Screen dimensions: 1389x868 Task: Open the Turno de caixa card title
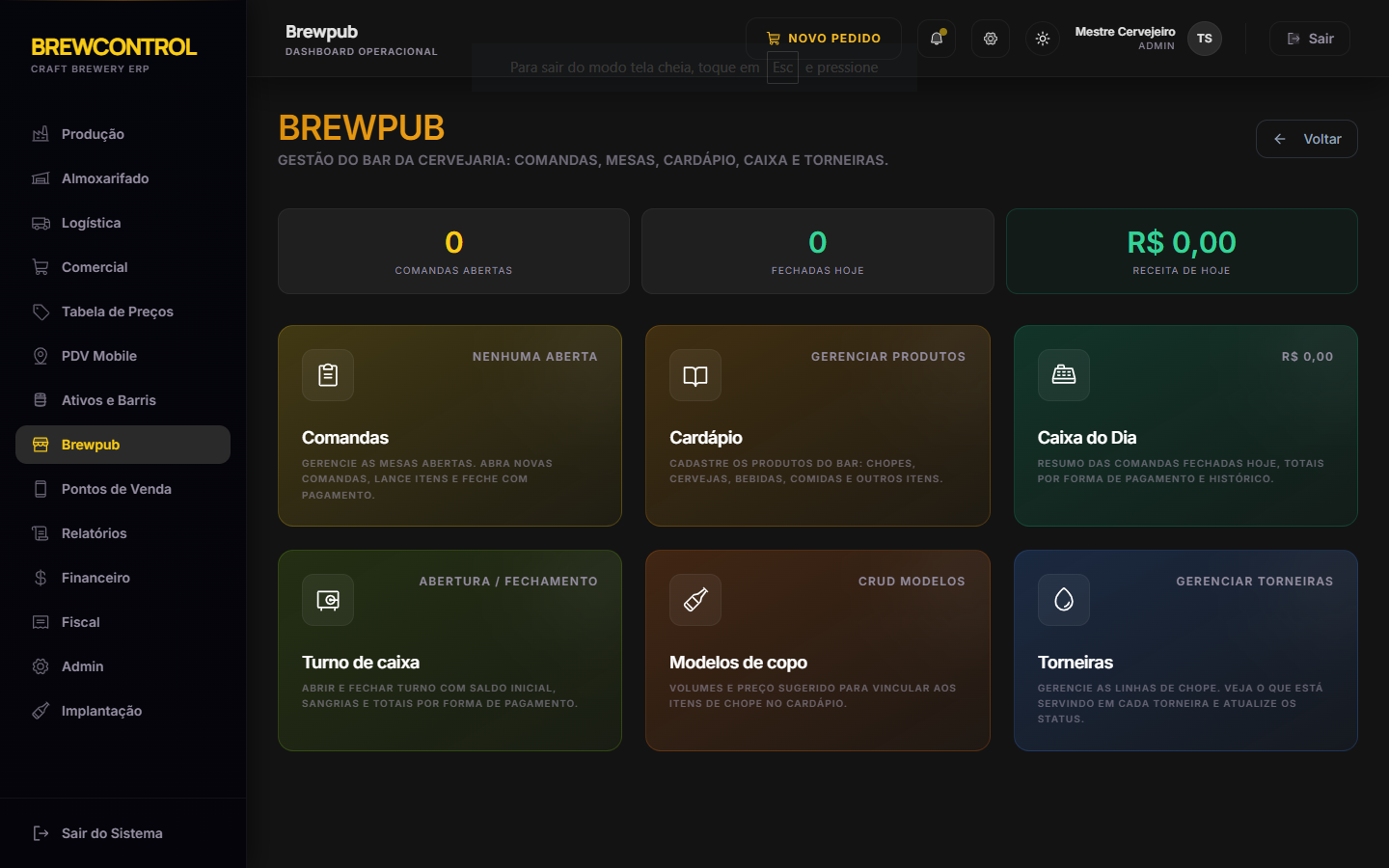tap(361, 663)
